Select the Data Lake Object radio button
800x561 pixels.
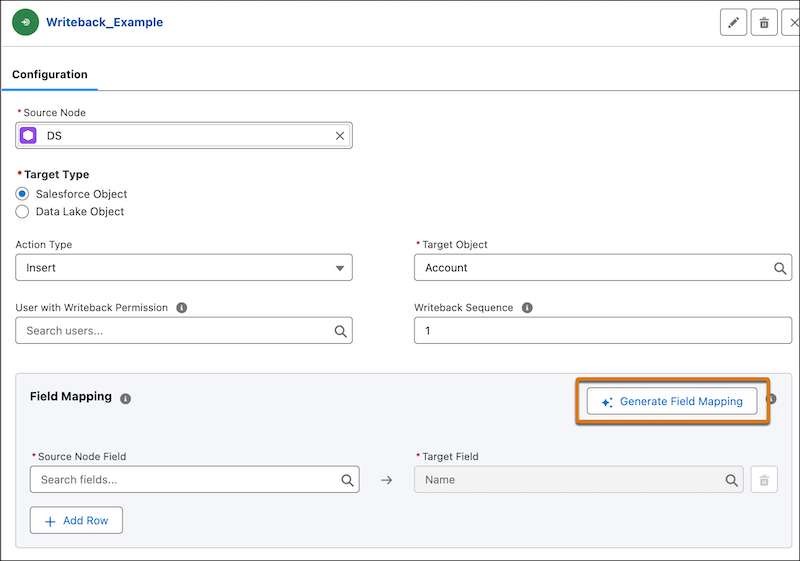tap(22, 212)
